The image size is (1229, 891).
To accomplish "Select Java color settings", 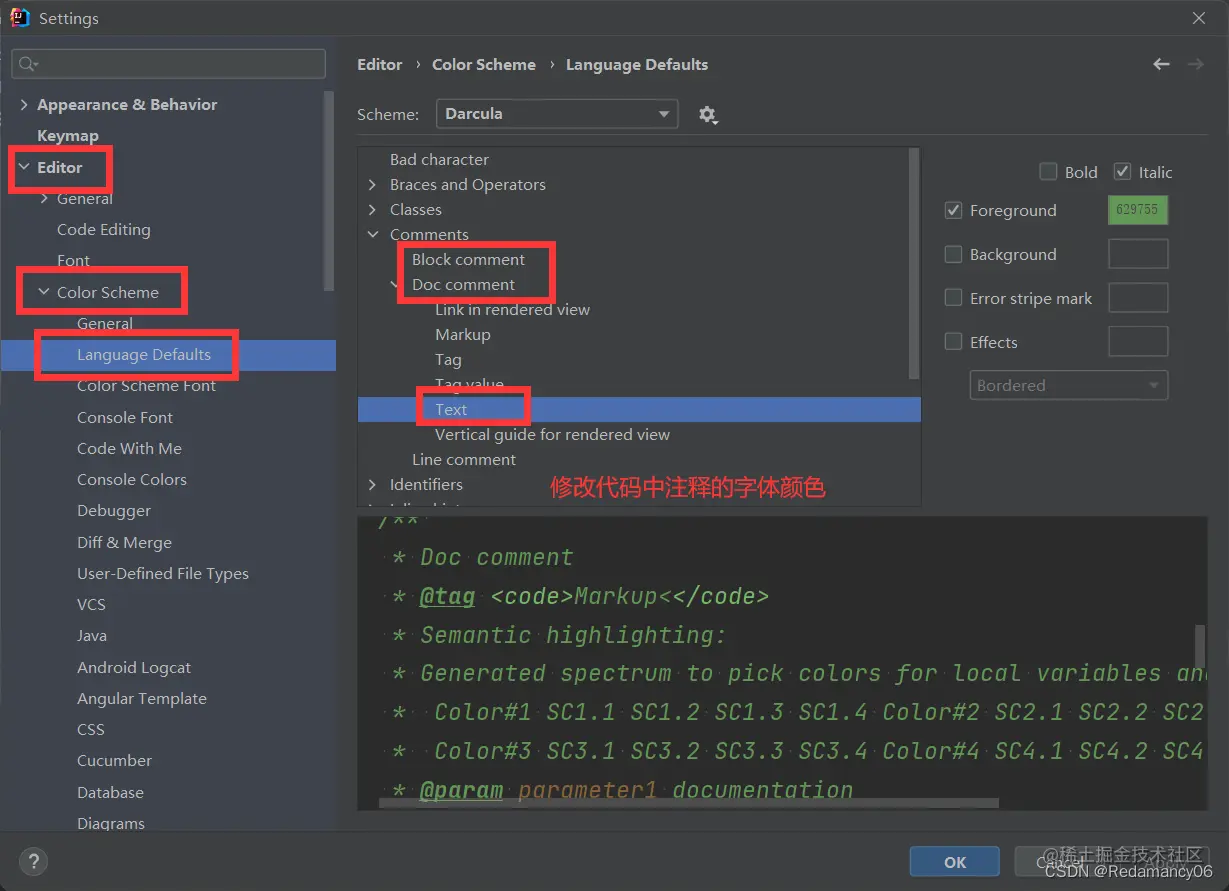I will (x=92, y=635).
